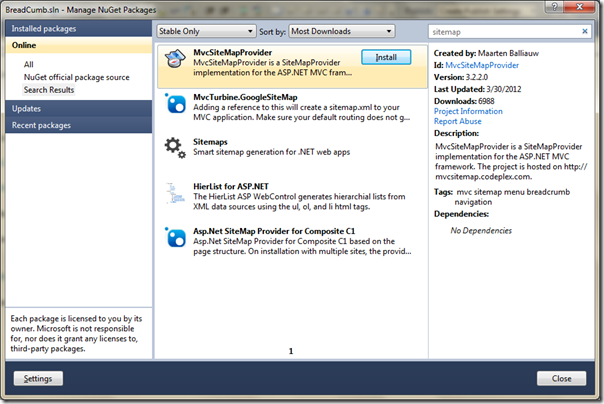Click the Last Updated: 3/30/2012 text

click(478, 89)
